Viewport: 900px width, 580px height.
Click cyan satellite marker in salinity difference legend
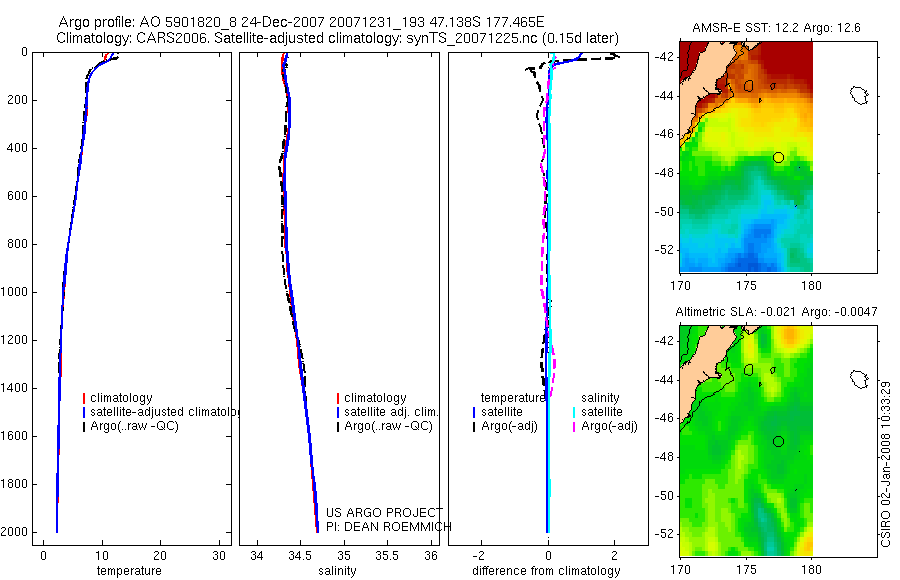click(x=574, y=412)
